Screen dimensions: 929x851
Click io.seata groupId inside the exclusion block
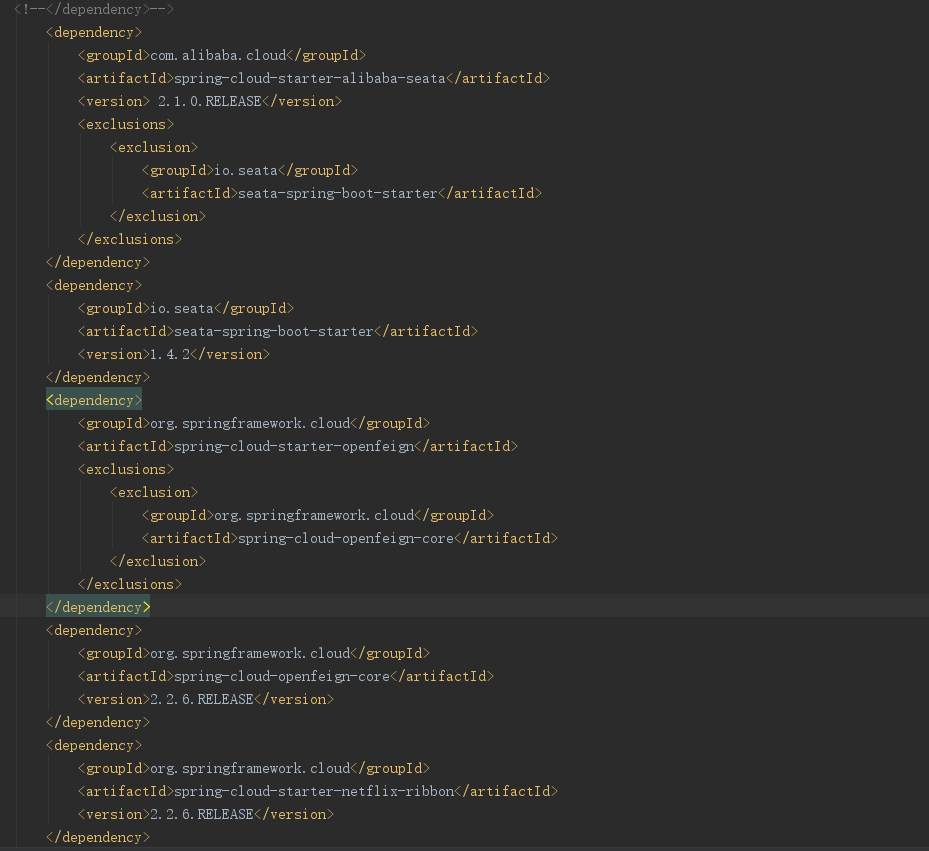tap(249, 171)
